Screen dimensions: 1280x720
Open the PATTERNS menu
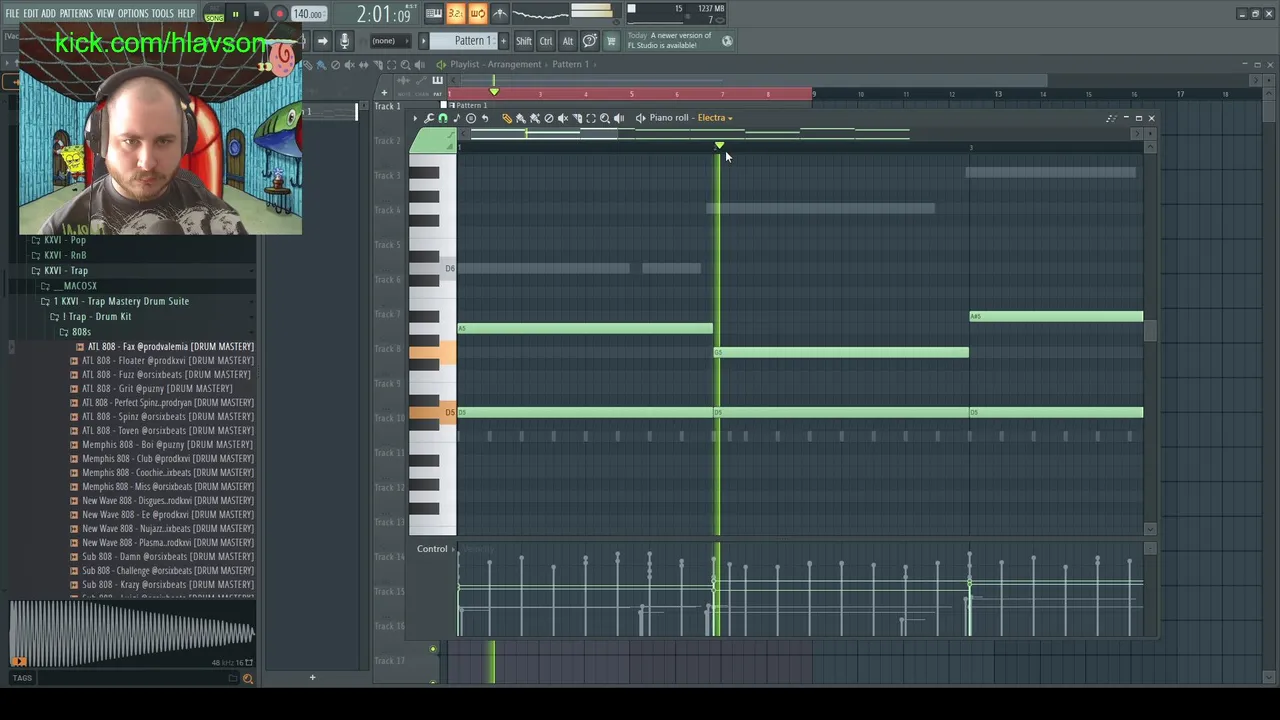(x=76, y=13)
